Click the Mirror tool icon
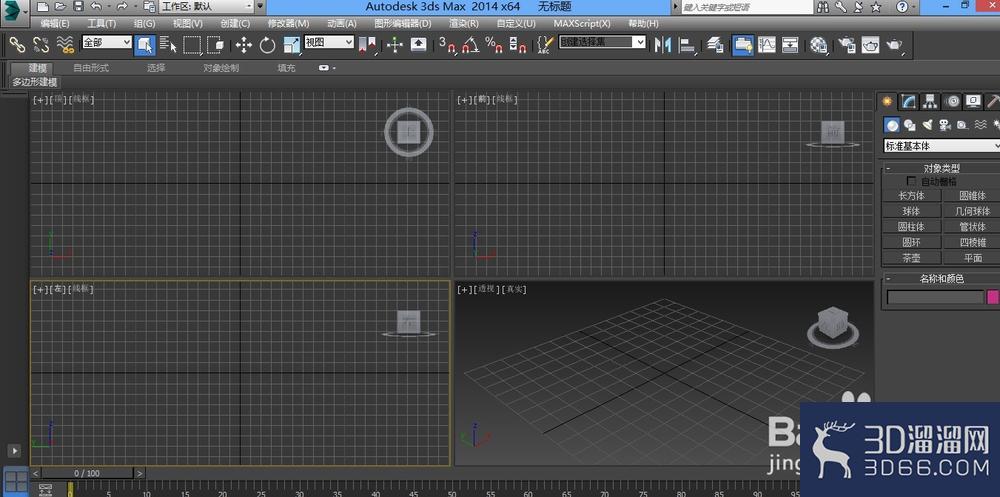The height and width of the screenshot is (497, 1000). 663,45
